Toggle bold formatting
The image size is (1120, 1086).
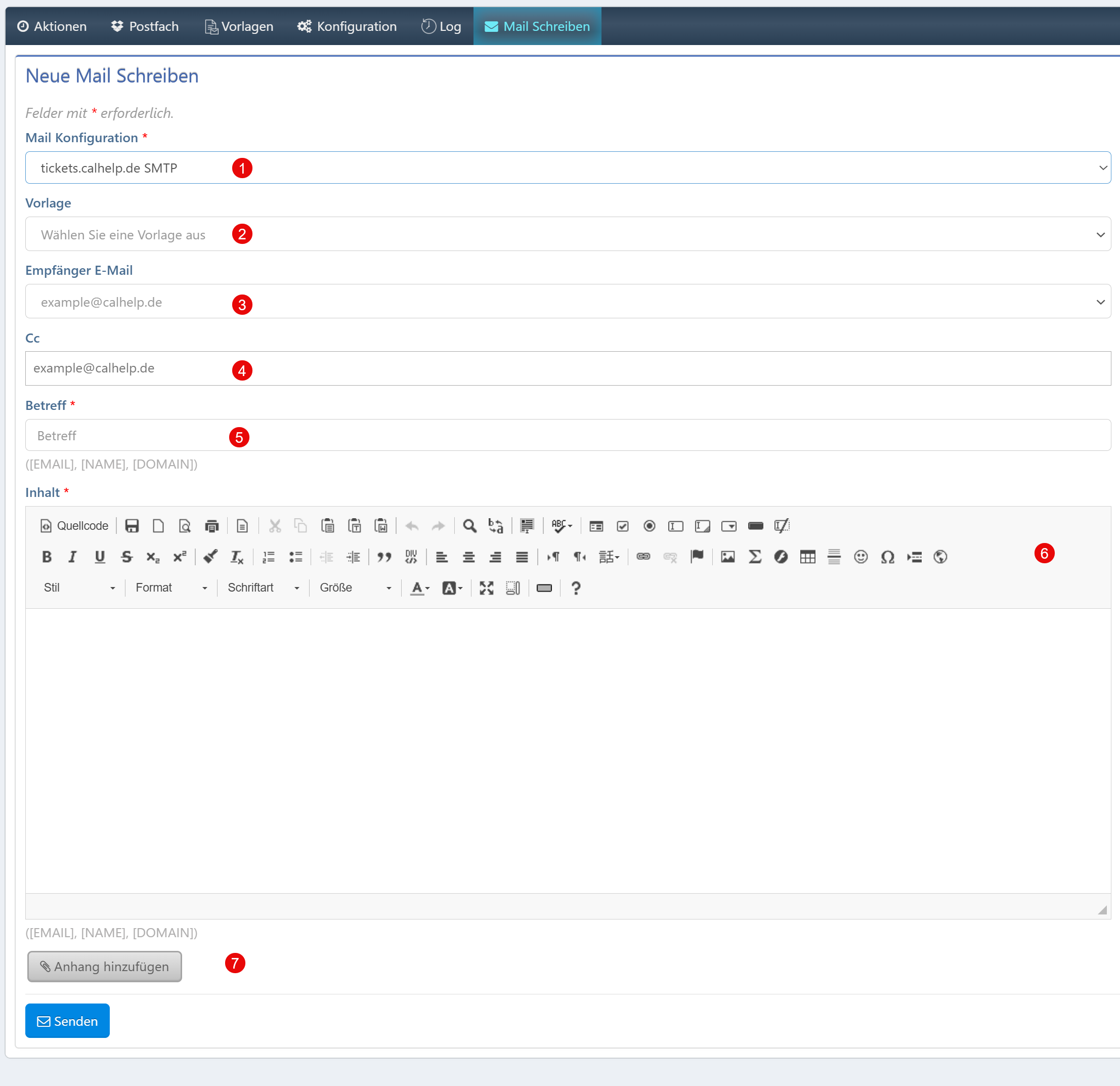(x=47, y=557)
